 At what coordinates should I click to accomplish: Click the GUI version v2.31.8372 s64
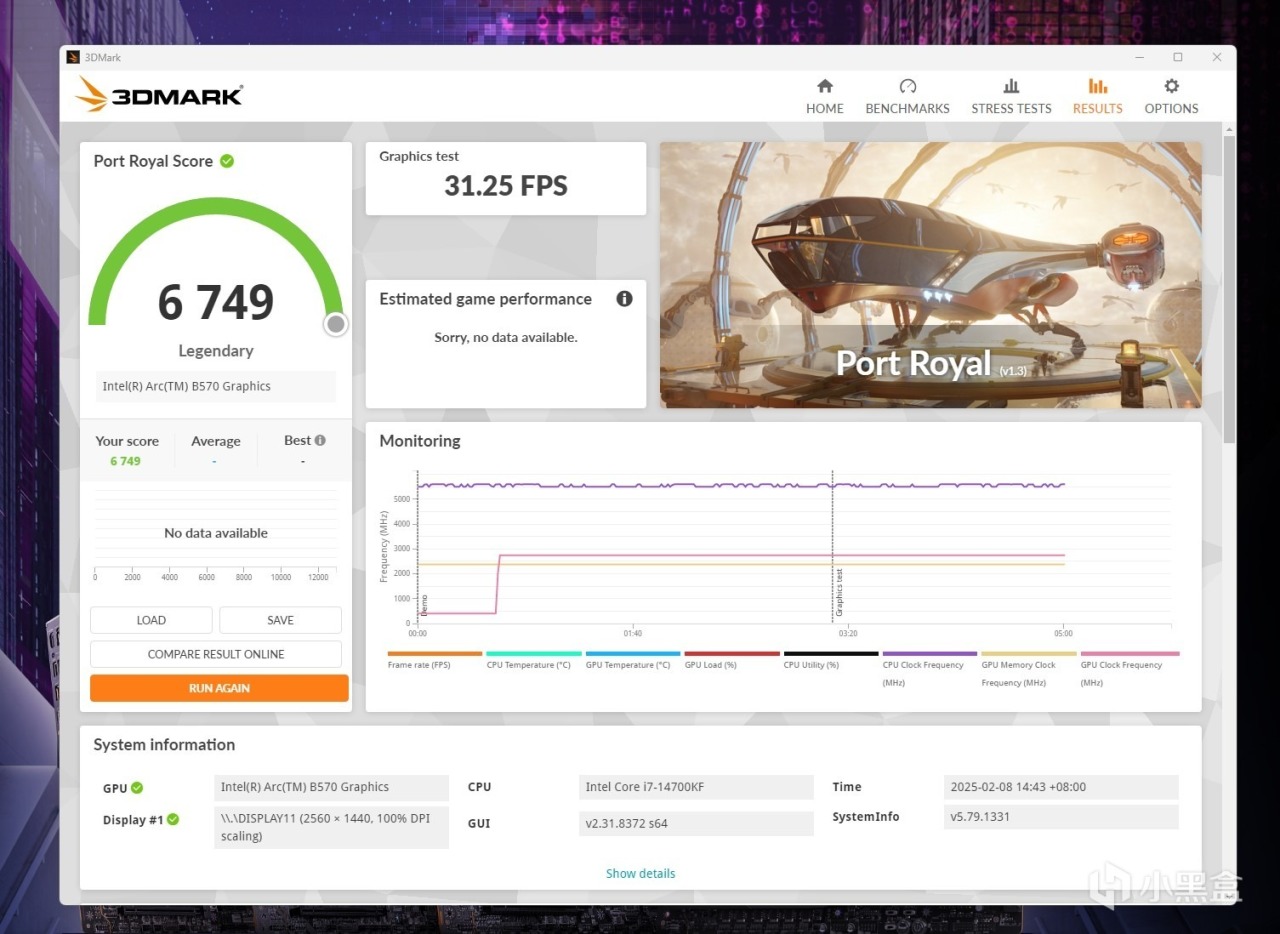(696, 824)
